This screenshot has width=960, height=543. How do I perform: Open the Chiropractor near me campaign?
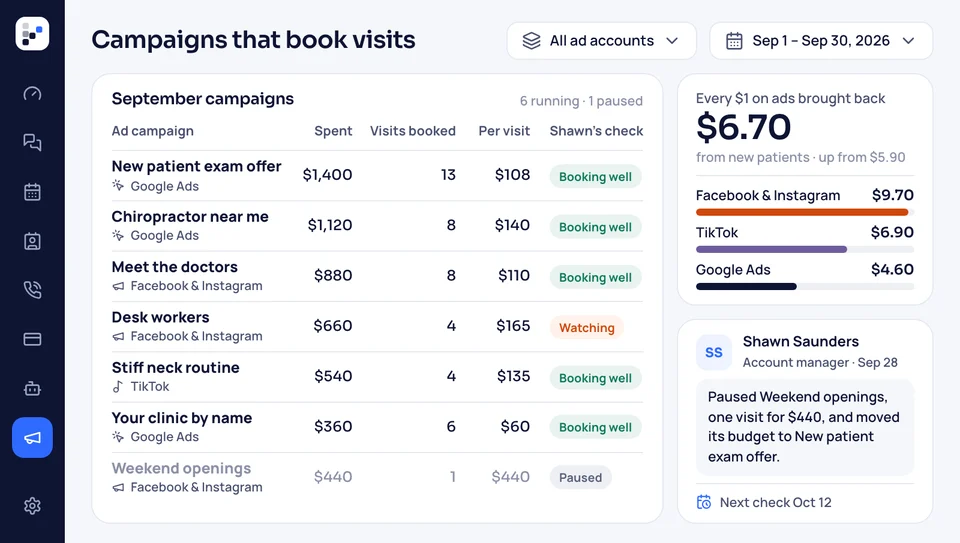point(190,217)
